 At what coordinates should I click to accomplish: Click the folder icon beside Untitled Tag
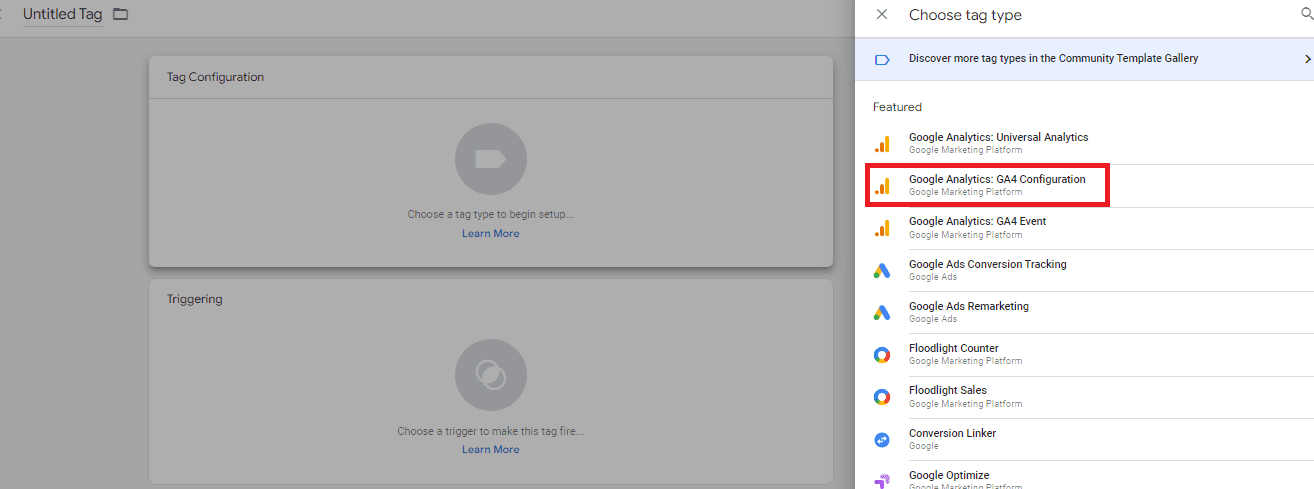click(x=121, y=15)
